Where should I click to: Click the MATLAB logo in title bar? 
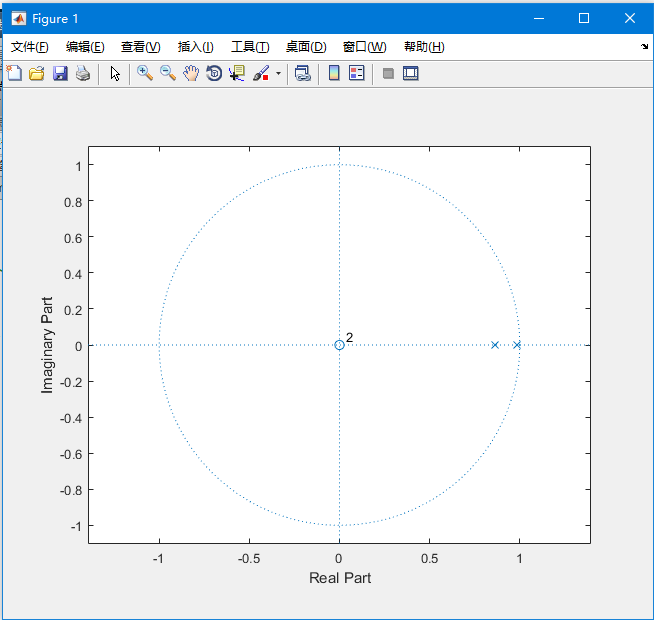18,18
